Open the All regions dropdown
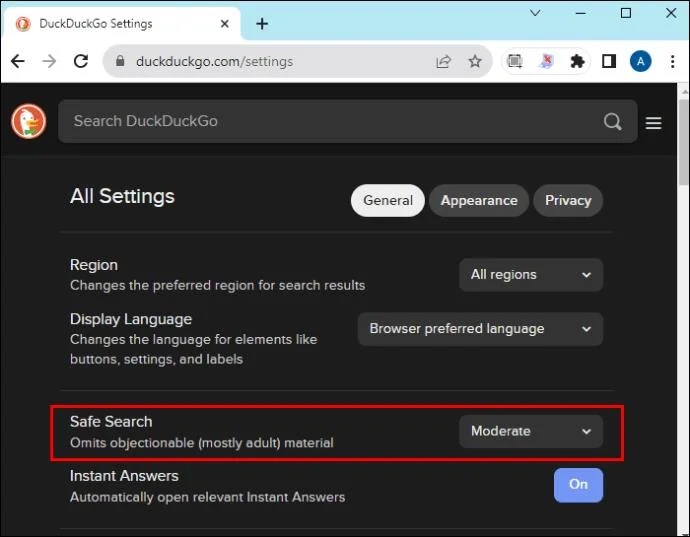Screen dimensions: 690x537 (x=531, y=275)
